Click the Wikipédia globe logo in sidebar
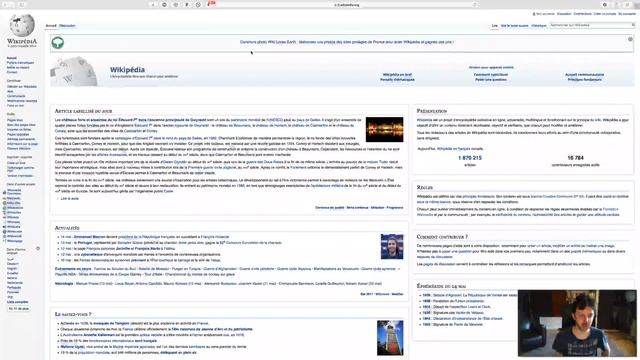This screenshot has height=360, width=640. 22,26
